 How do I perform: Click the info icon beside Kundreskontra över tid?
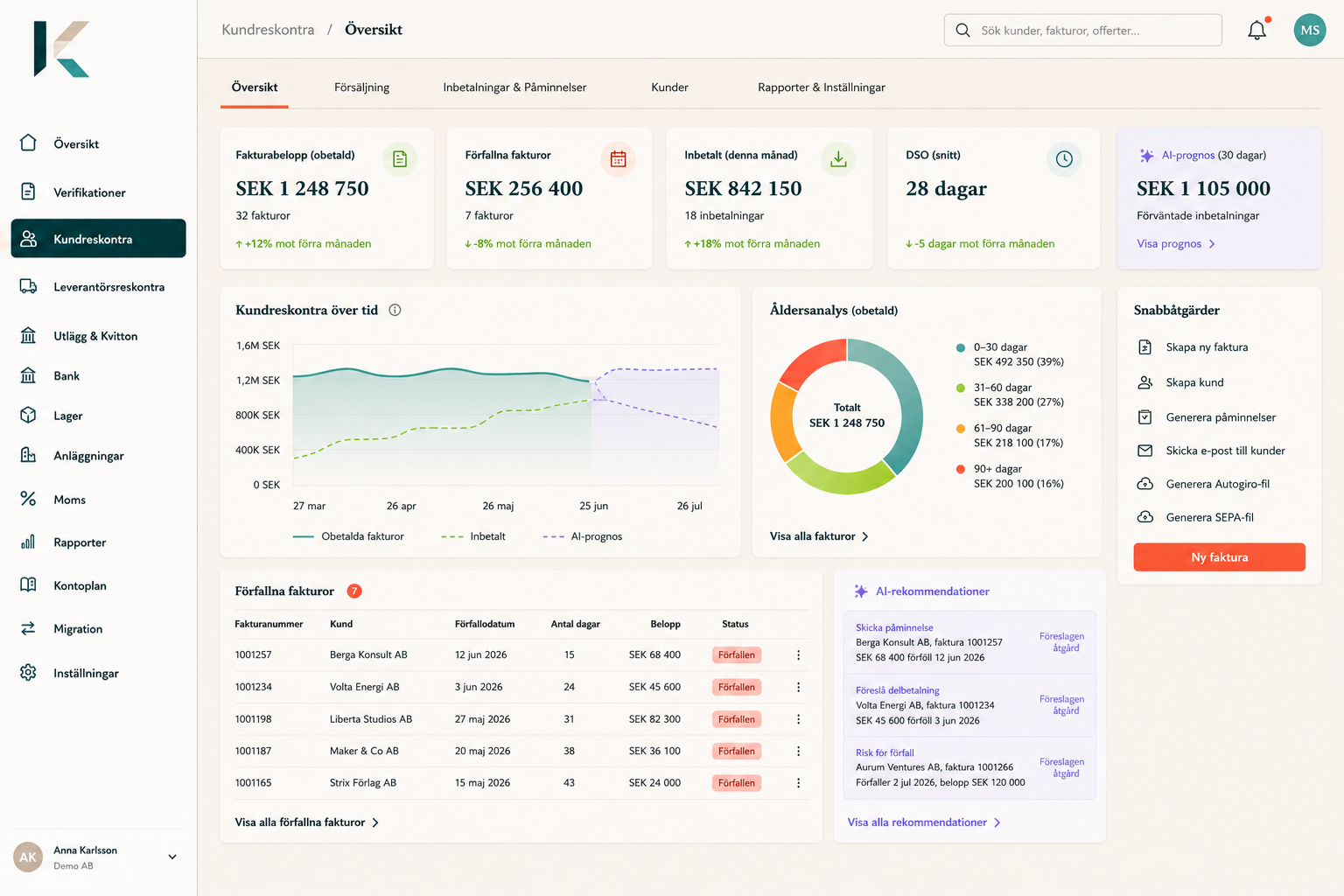[395, 310]
